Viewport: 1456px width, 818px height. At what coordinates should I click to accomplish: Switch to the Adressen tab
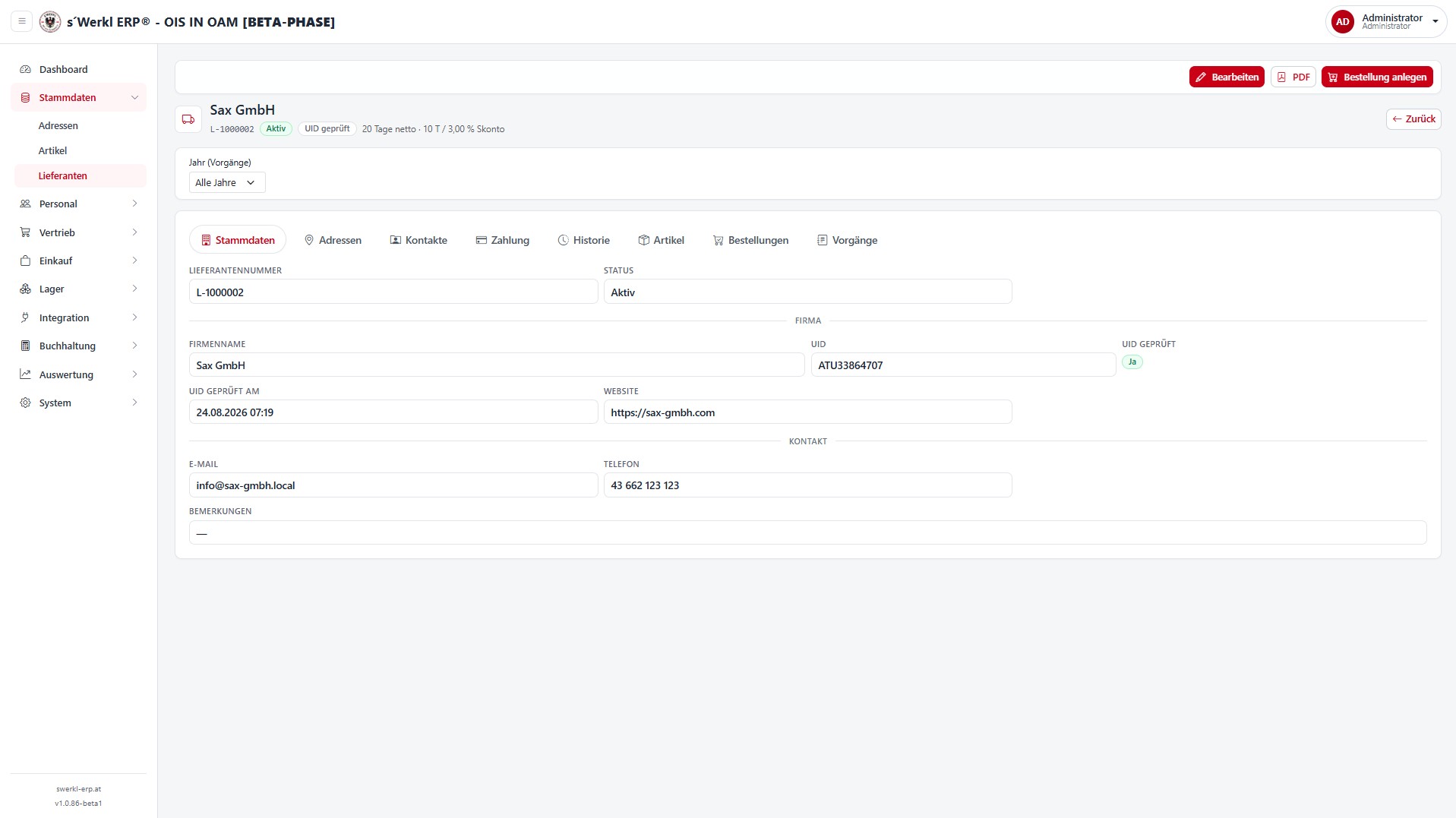point(333,240)
